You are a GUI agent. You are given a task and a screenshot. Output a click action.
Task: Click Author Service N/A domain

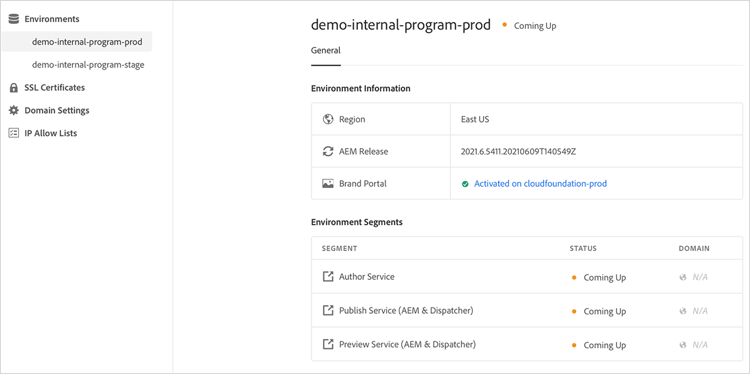coord(700,277)
